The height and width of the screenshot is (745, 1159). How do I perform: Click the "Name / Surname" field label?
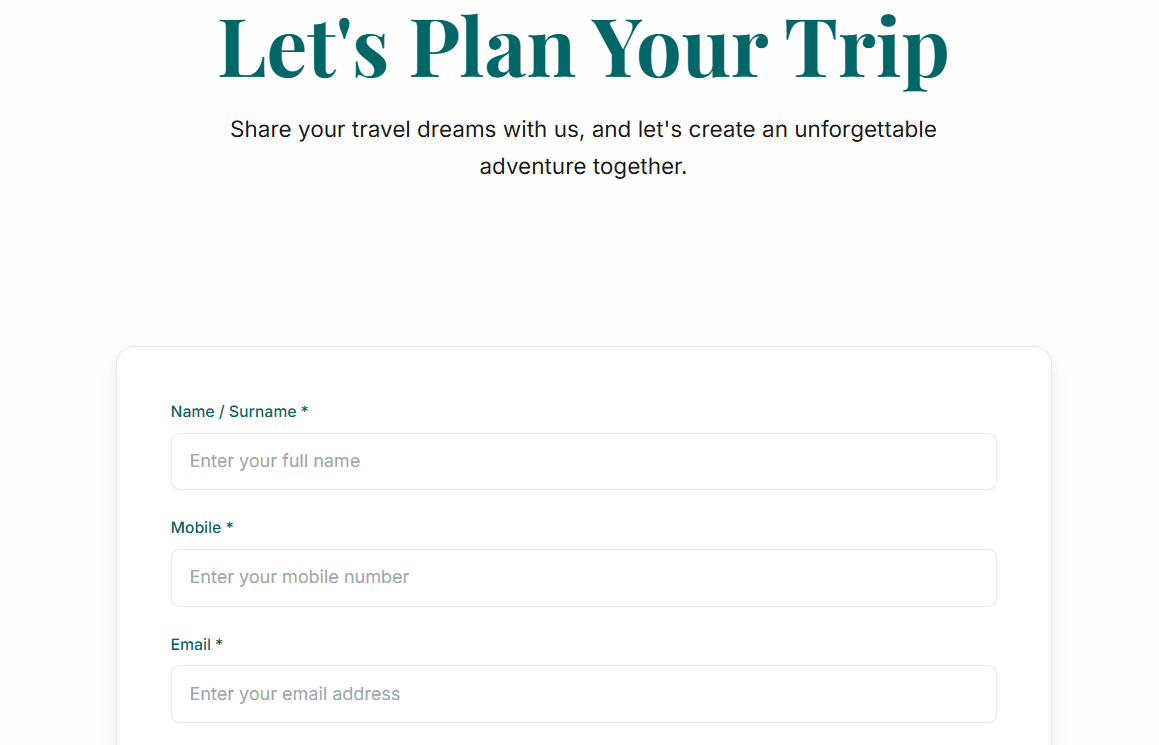(x=233, y=411)
